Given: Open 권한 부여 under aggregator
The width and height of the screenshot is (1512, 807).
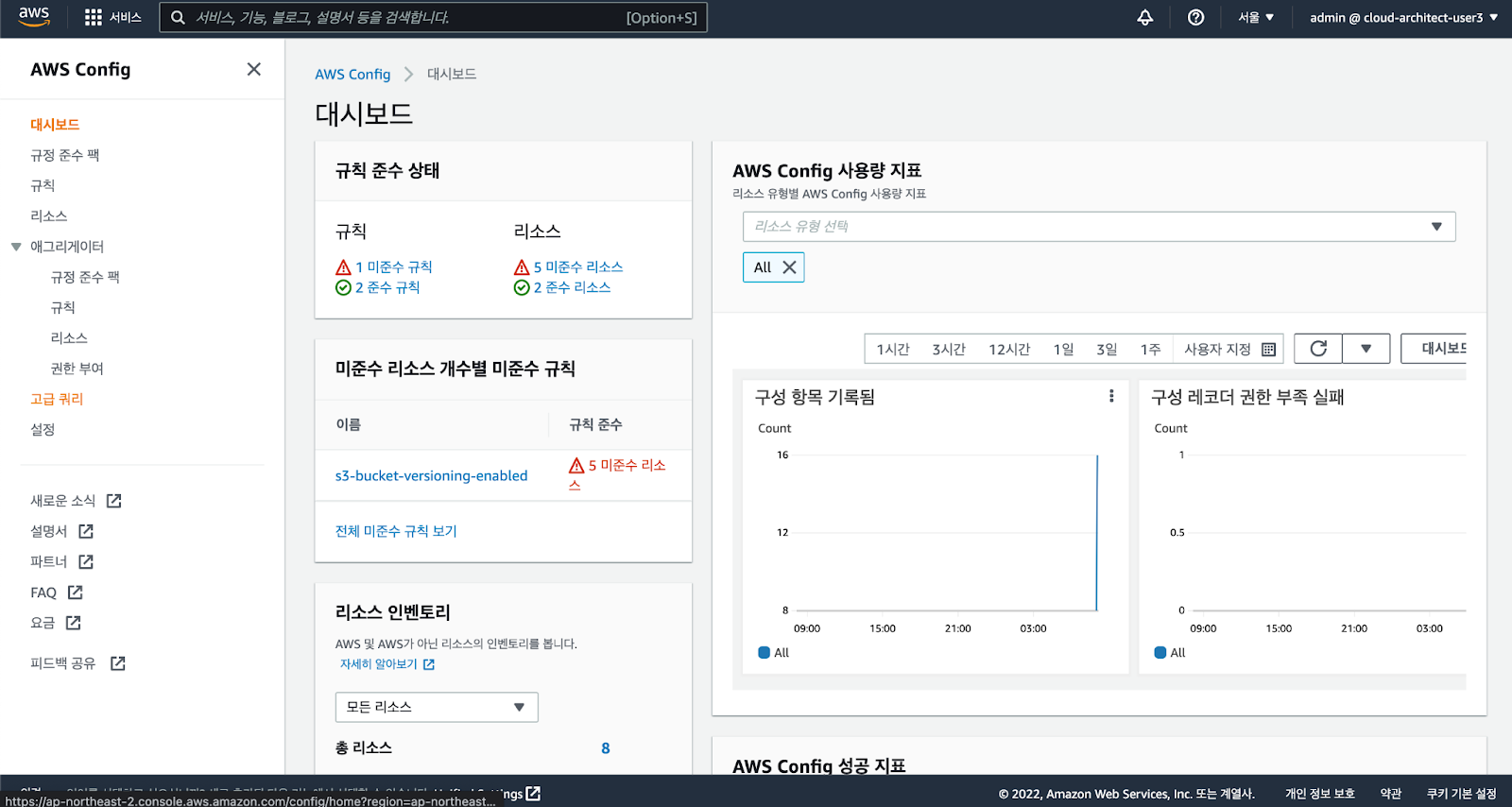Looking at the screenshot, I should [x=77, y=369].
